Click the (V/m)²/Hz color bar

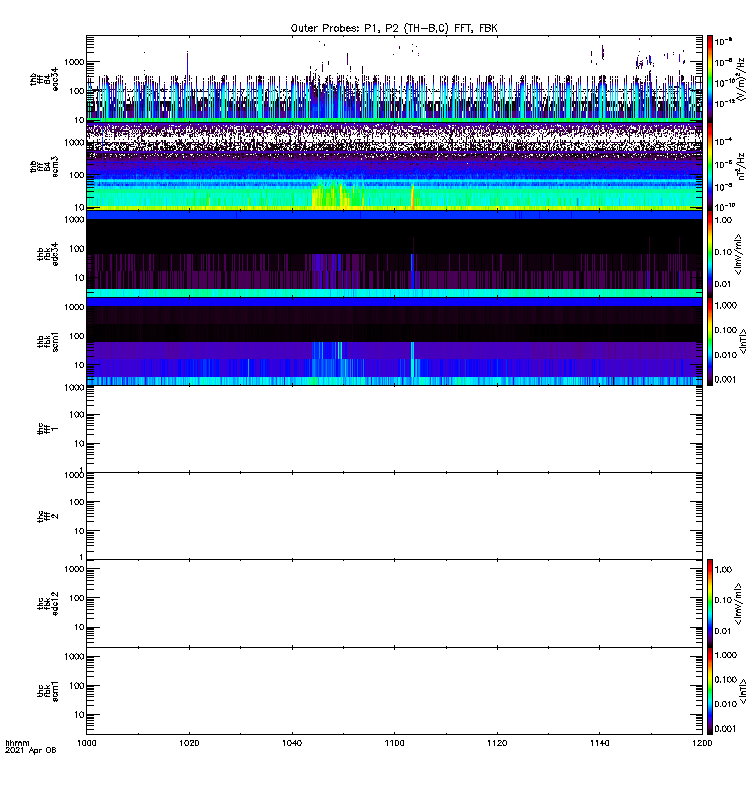(710, 79)
